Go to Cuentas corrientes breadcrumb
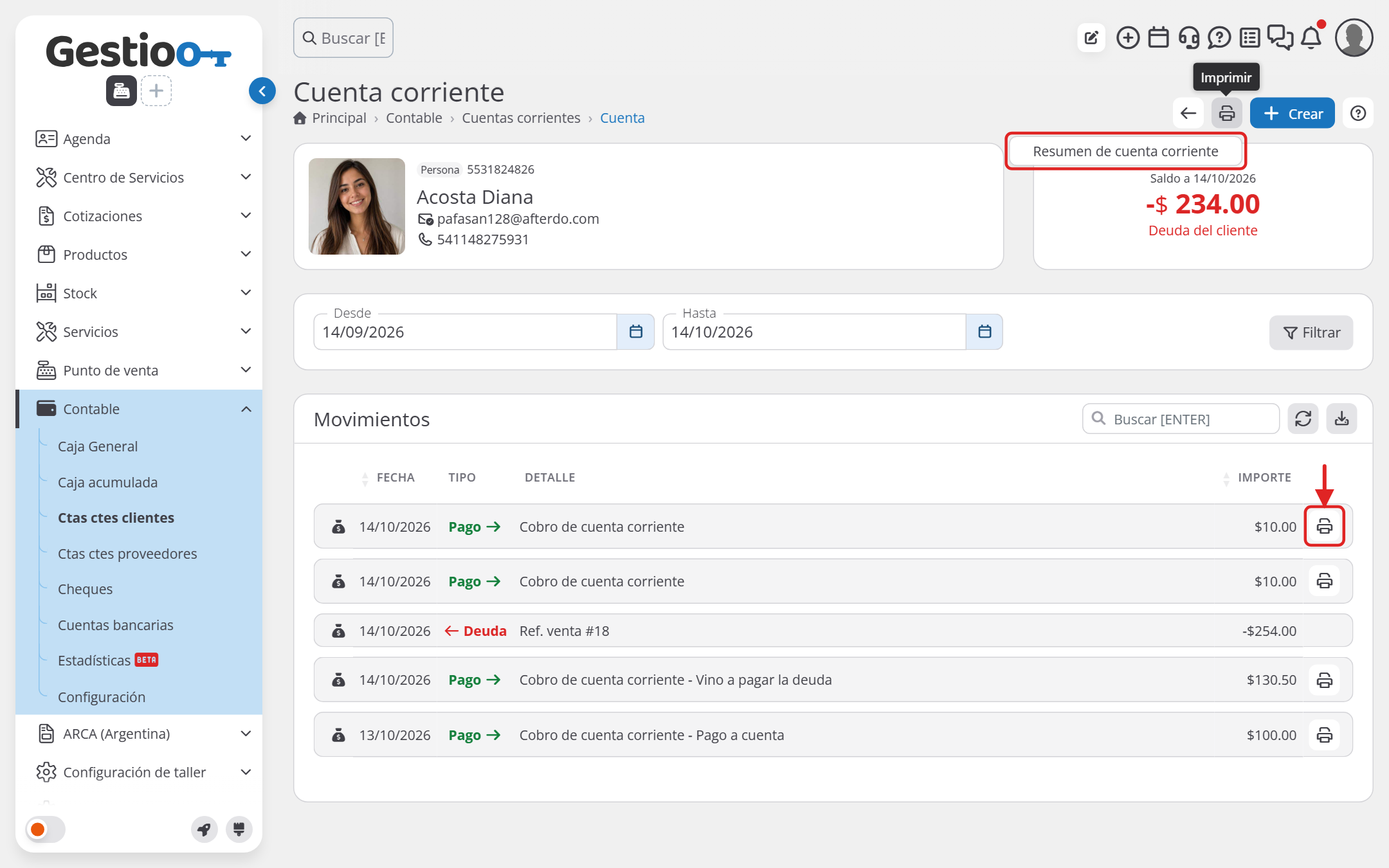This screenshot has height=868, width=1389. 521,118
